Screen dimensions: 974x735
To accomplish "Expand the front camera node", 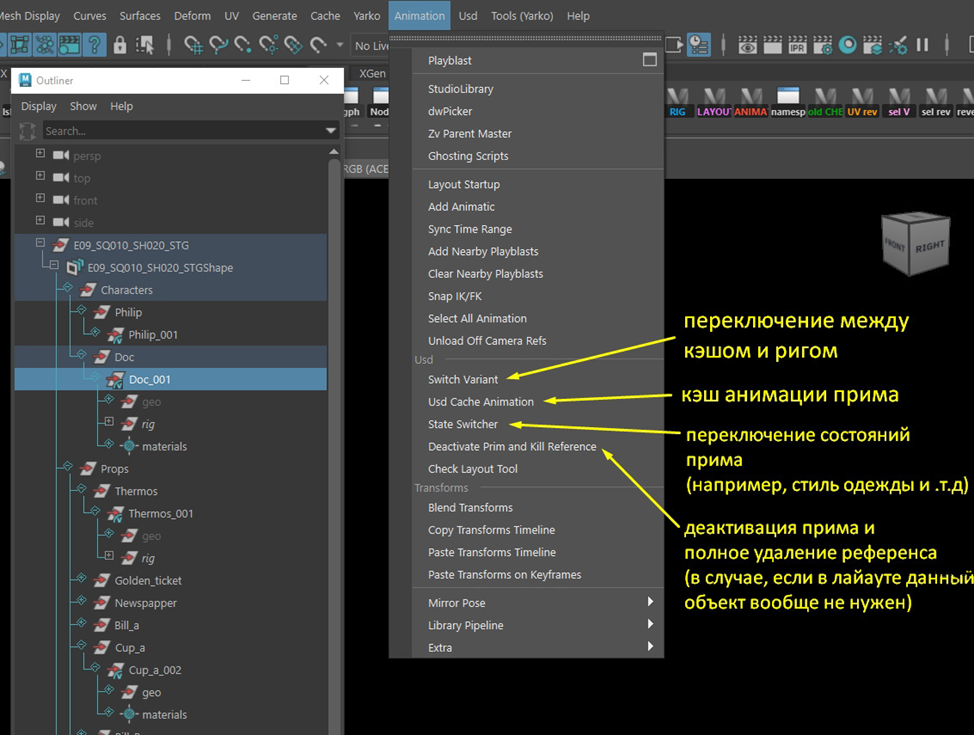I will pos(40,198).
